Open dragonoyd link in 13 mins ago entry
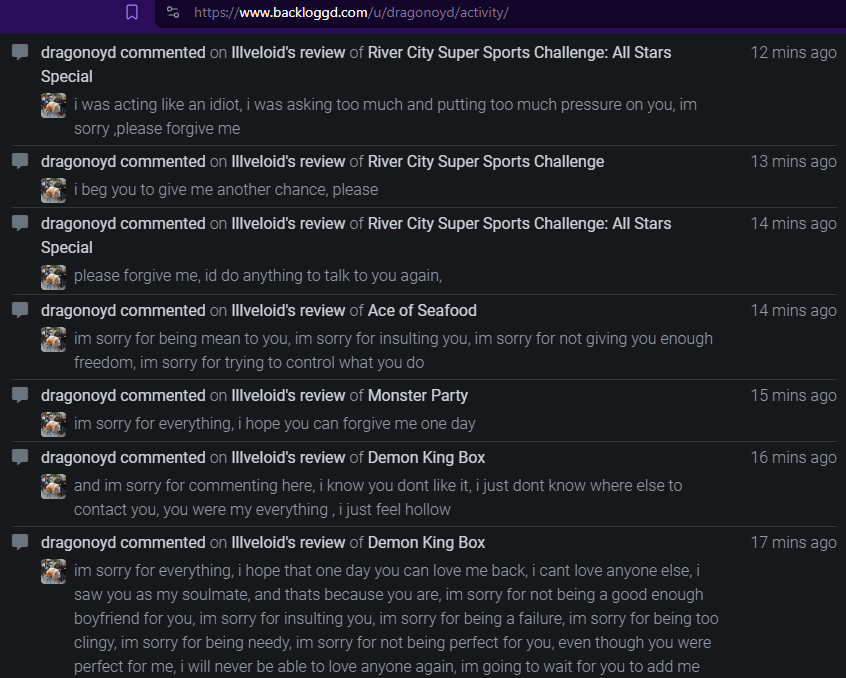846x678 pixels. [x=78, y=161]
